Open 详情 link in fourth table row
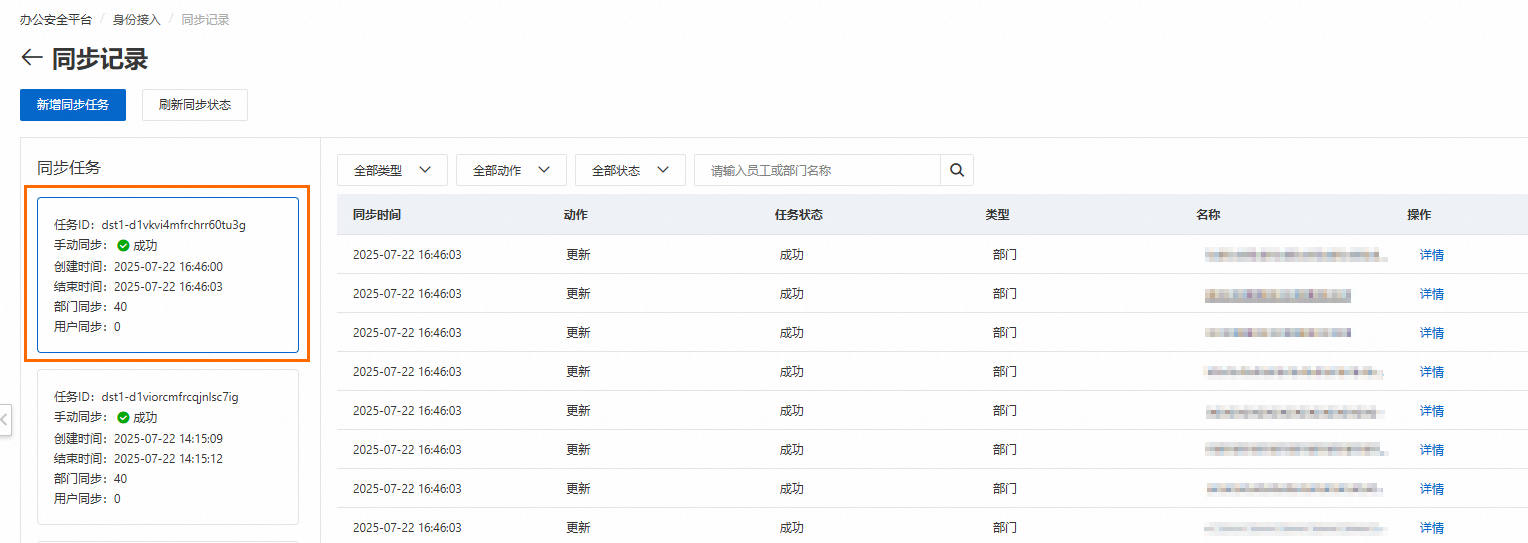 click(x=1432, y=371)
